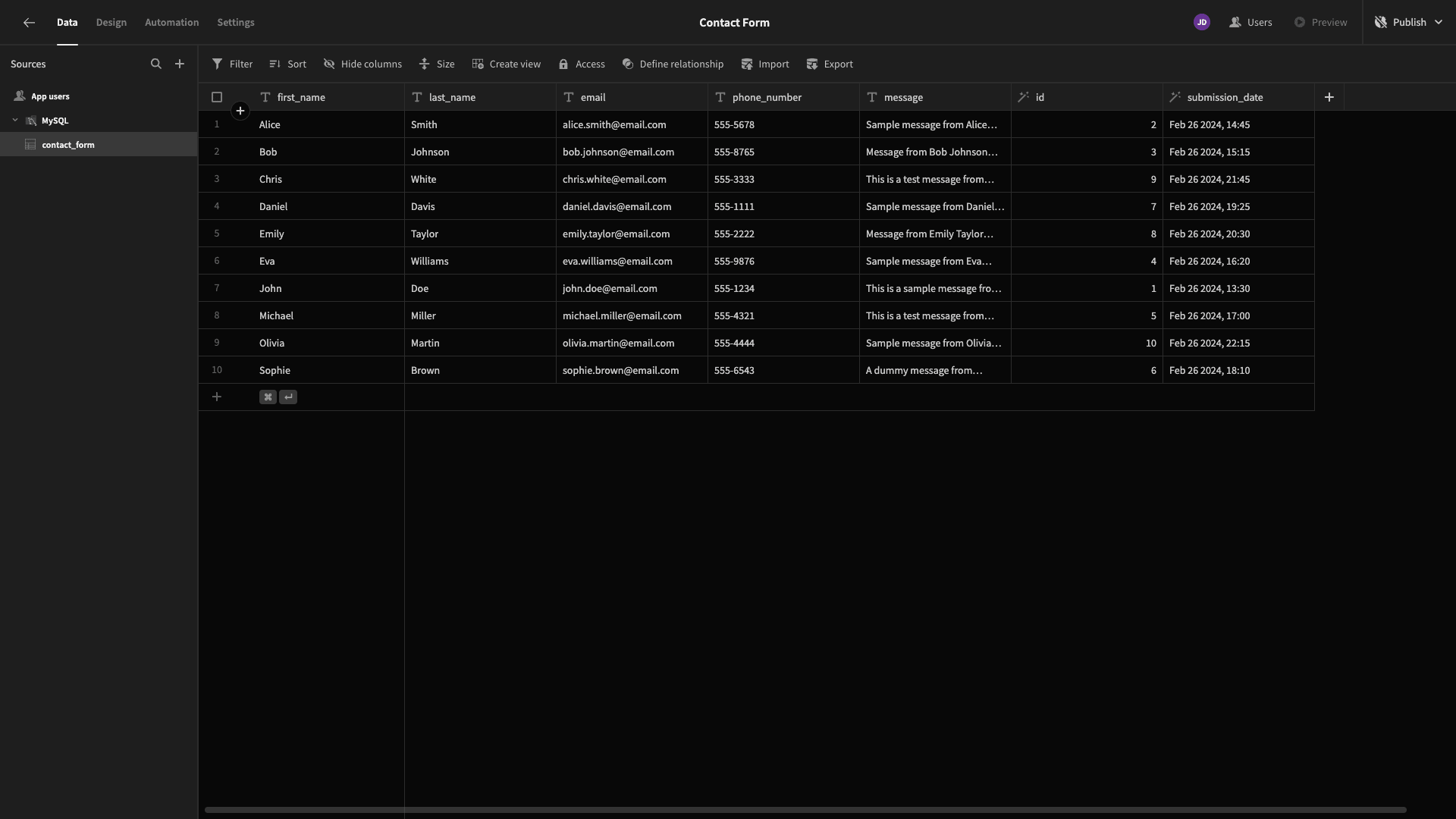Click the Import button
The width and height of the screenshot is (1456, 819).
(765, 64)
